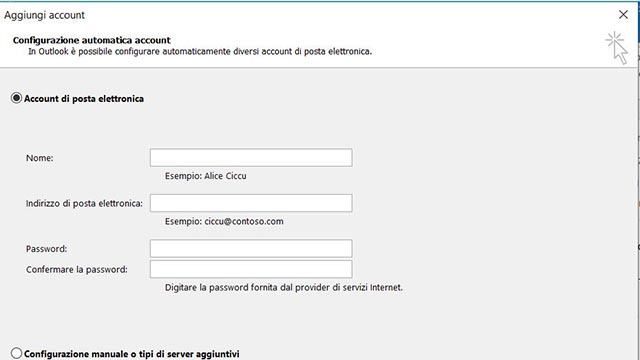Click the setup wizard cursor icon
Screen dimensions: 640x360
(617, 48)
